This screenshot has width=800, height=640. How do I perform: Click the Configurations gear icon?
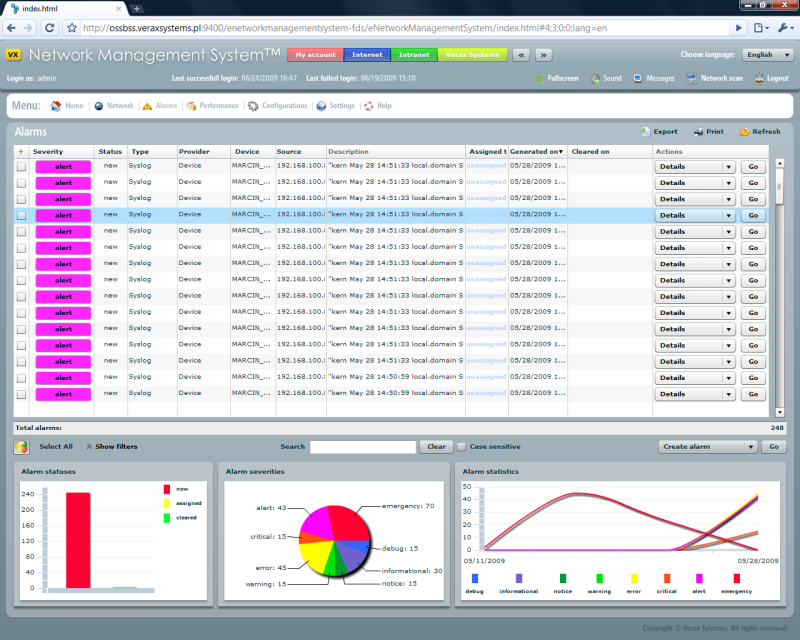[x=253, y=106]
